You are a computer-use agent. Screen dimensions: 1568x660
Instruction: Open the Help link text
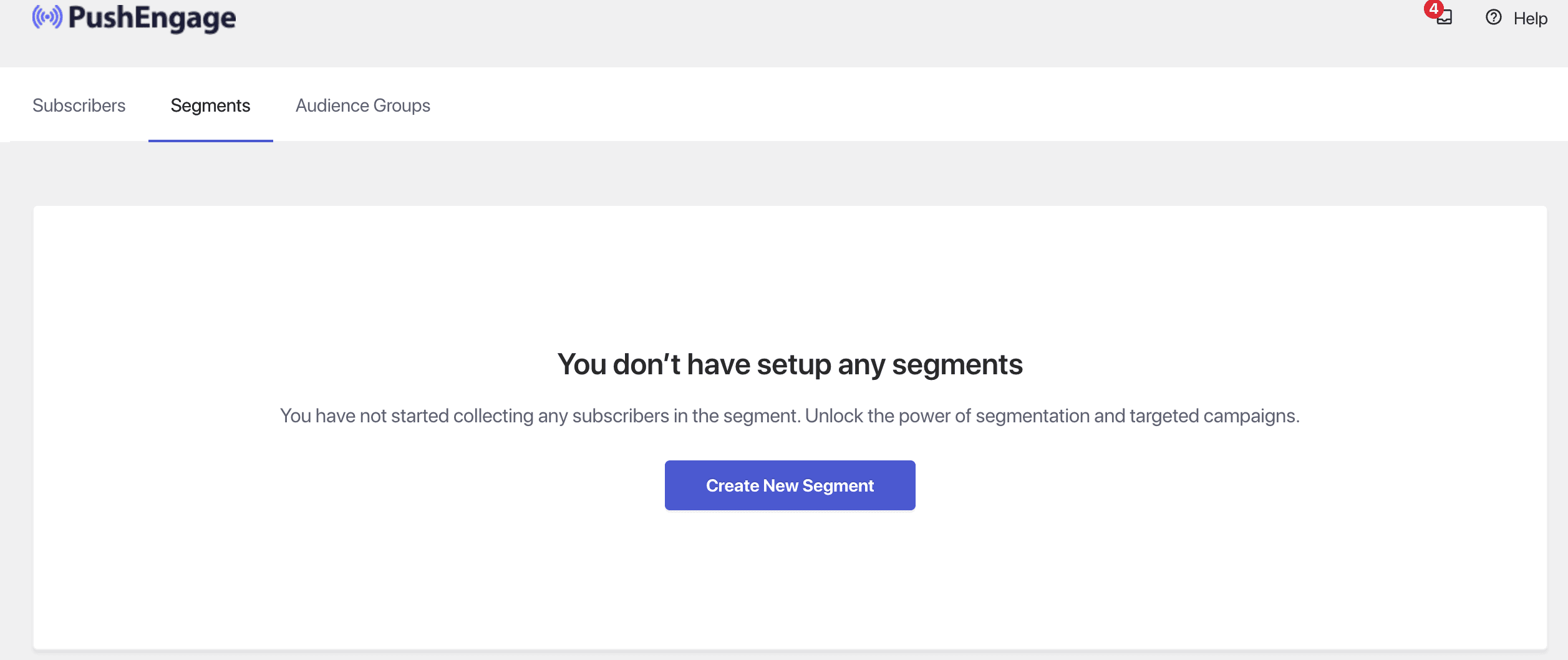[1530, 19]
